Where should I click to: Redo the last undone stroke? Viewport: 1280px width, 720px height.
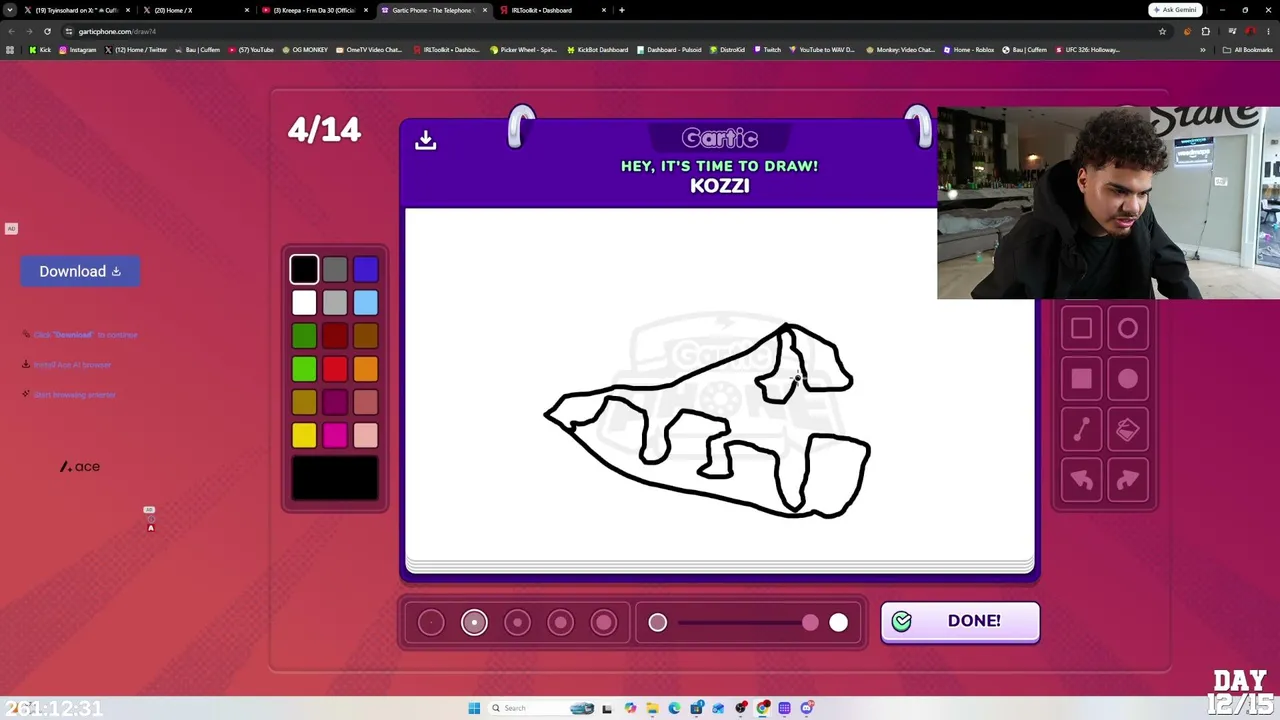[x=1128, y=481]
